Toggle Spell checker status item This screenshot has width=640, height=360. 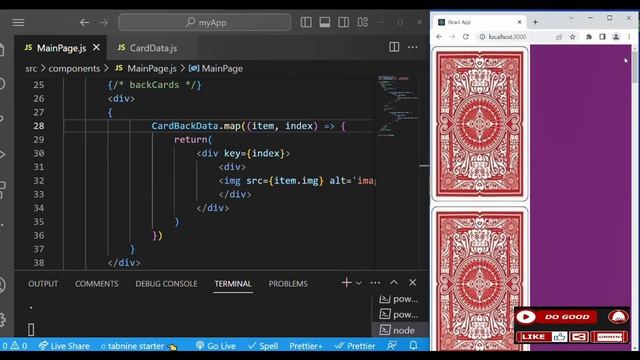point(263,346)
